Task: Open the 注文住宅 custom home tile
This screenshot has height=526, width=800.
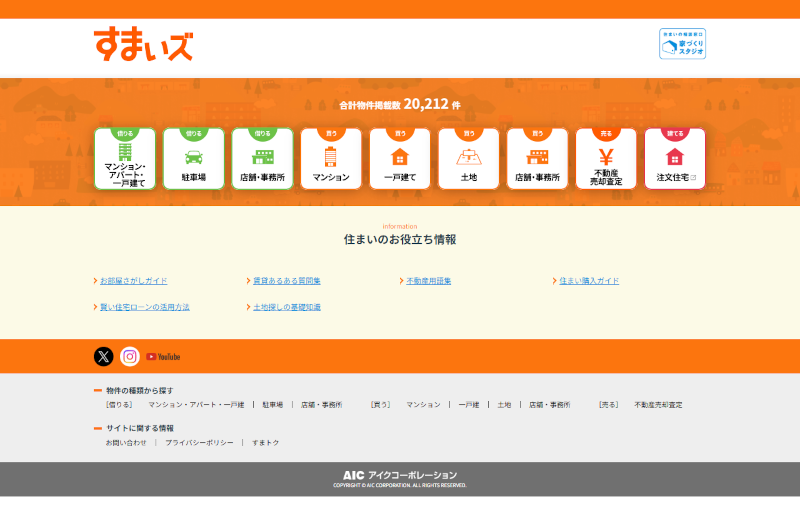Action: (675, 159)
